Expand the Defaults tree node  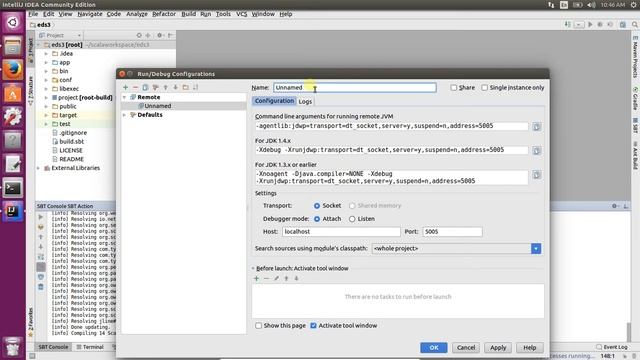(x=124, y=115)
